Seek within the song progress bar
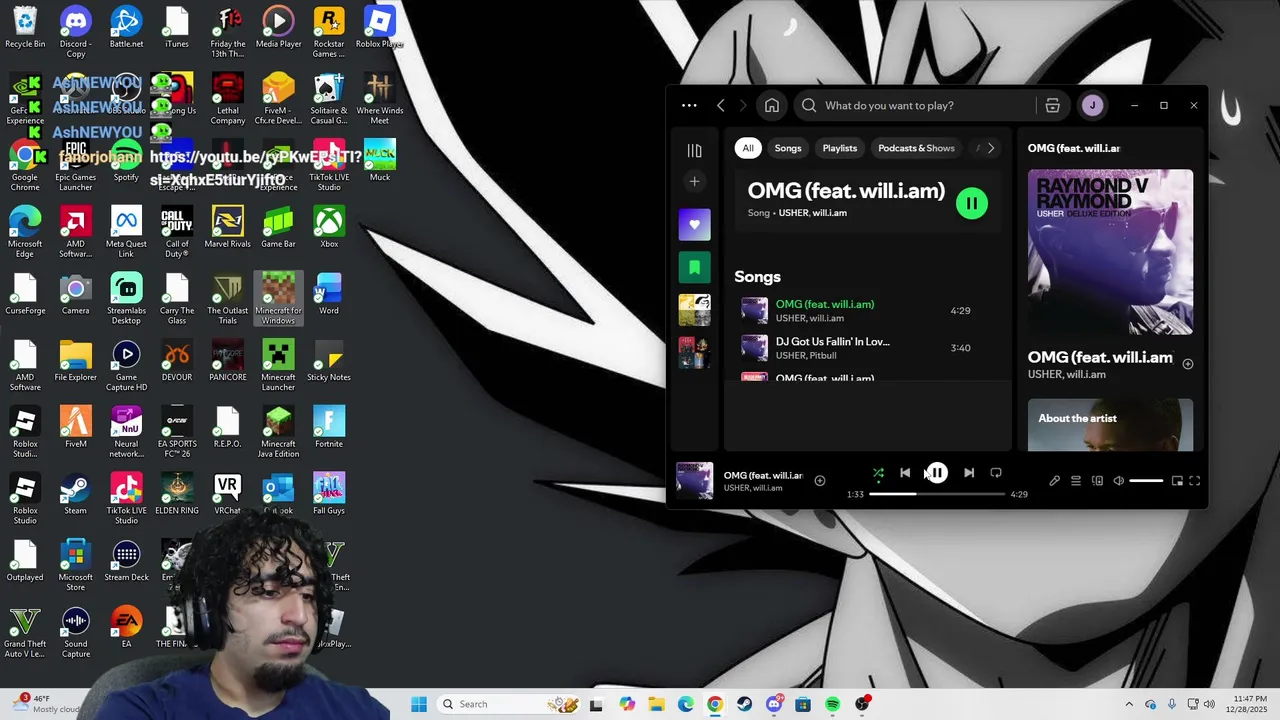The image size is (1280, 720). (x=937, y=494)
